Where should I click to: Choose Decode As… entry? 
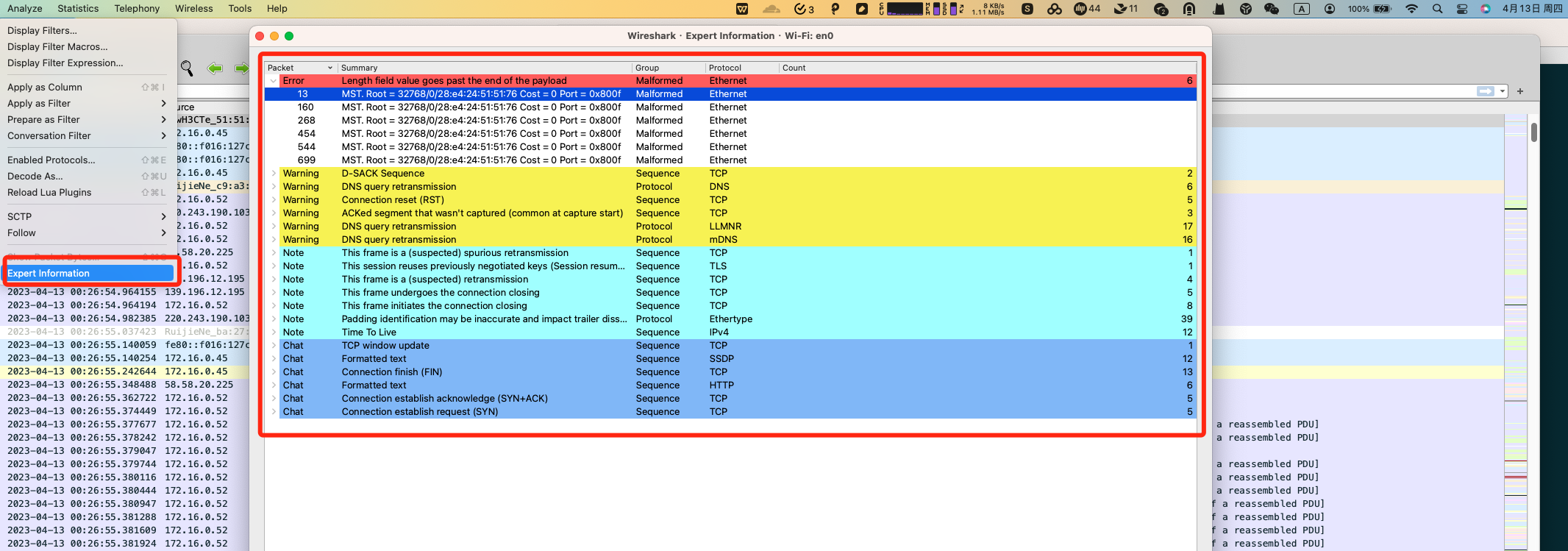[88, 177]
